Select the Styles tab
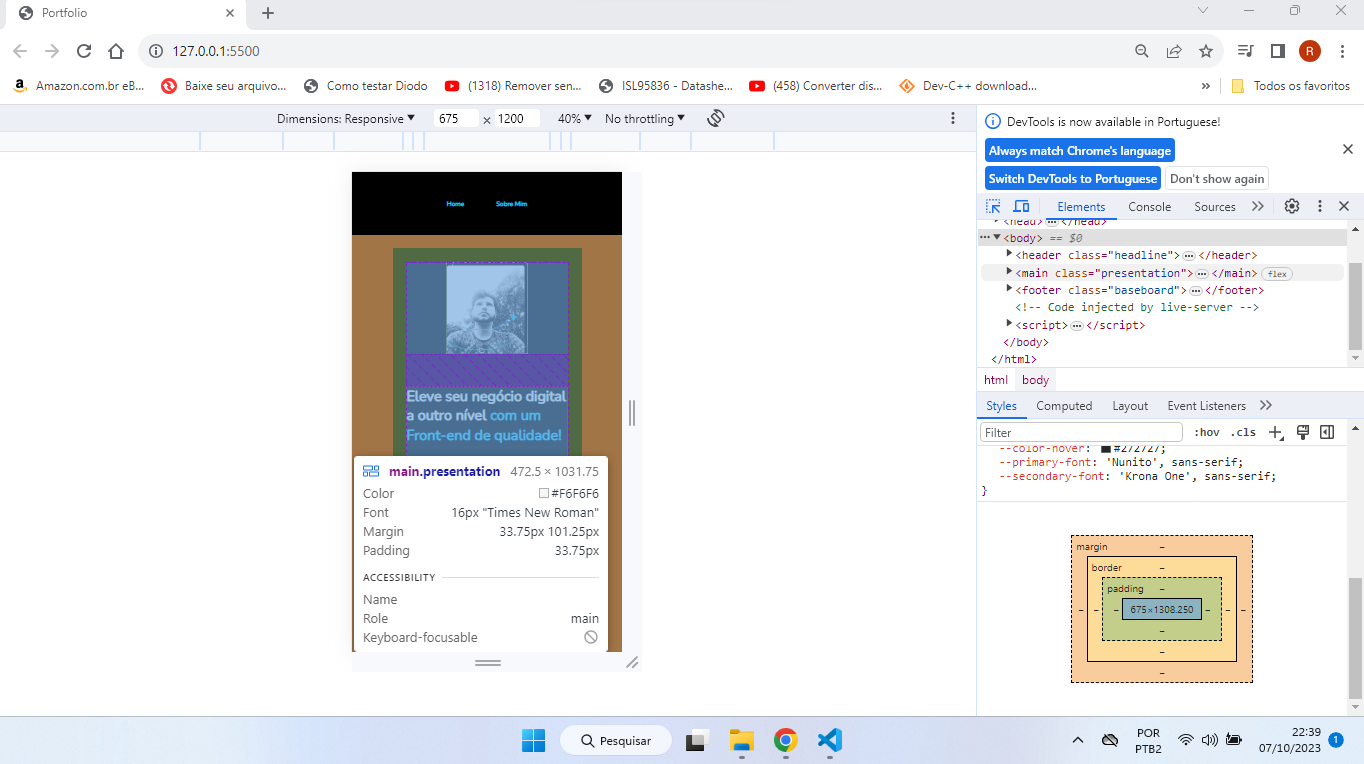This screenshot has width=1364, height=764. [x=1001, y=406]
